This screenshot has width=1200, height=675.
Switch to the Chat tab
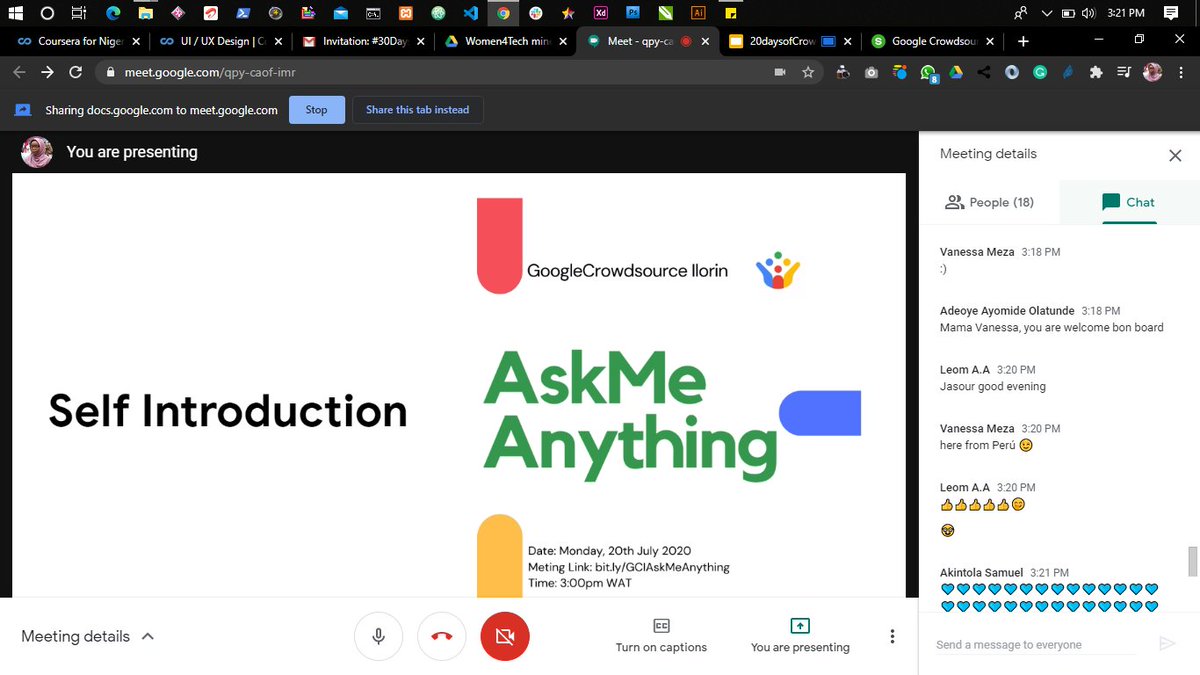tap(1128, 202)
